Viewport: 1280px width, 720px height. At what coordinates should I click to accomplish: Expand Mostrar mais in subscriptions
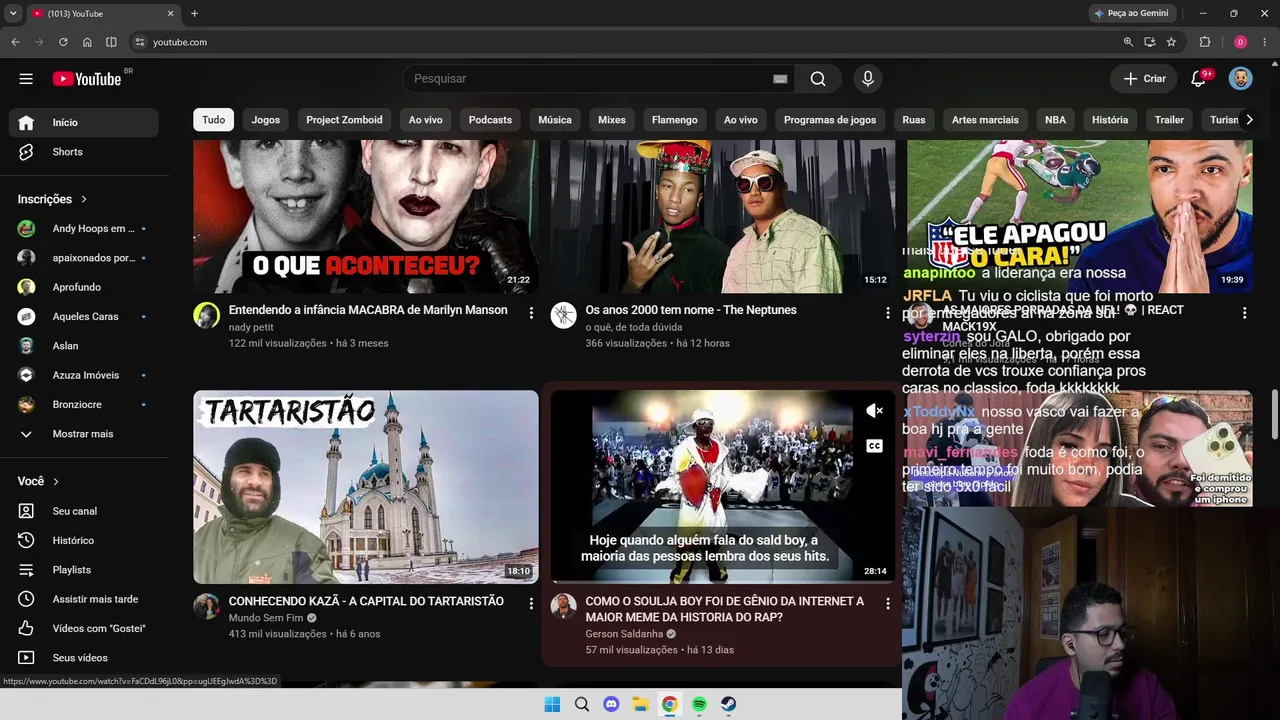(84, 434)
